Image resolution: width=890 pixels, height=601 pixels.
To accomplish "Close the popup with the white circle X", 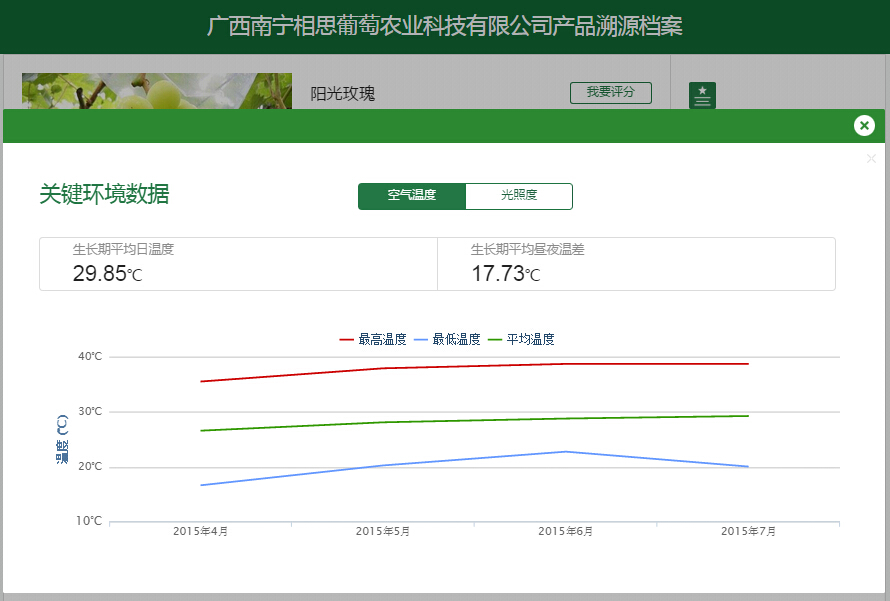I will (x=864, y=126).
